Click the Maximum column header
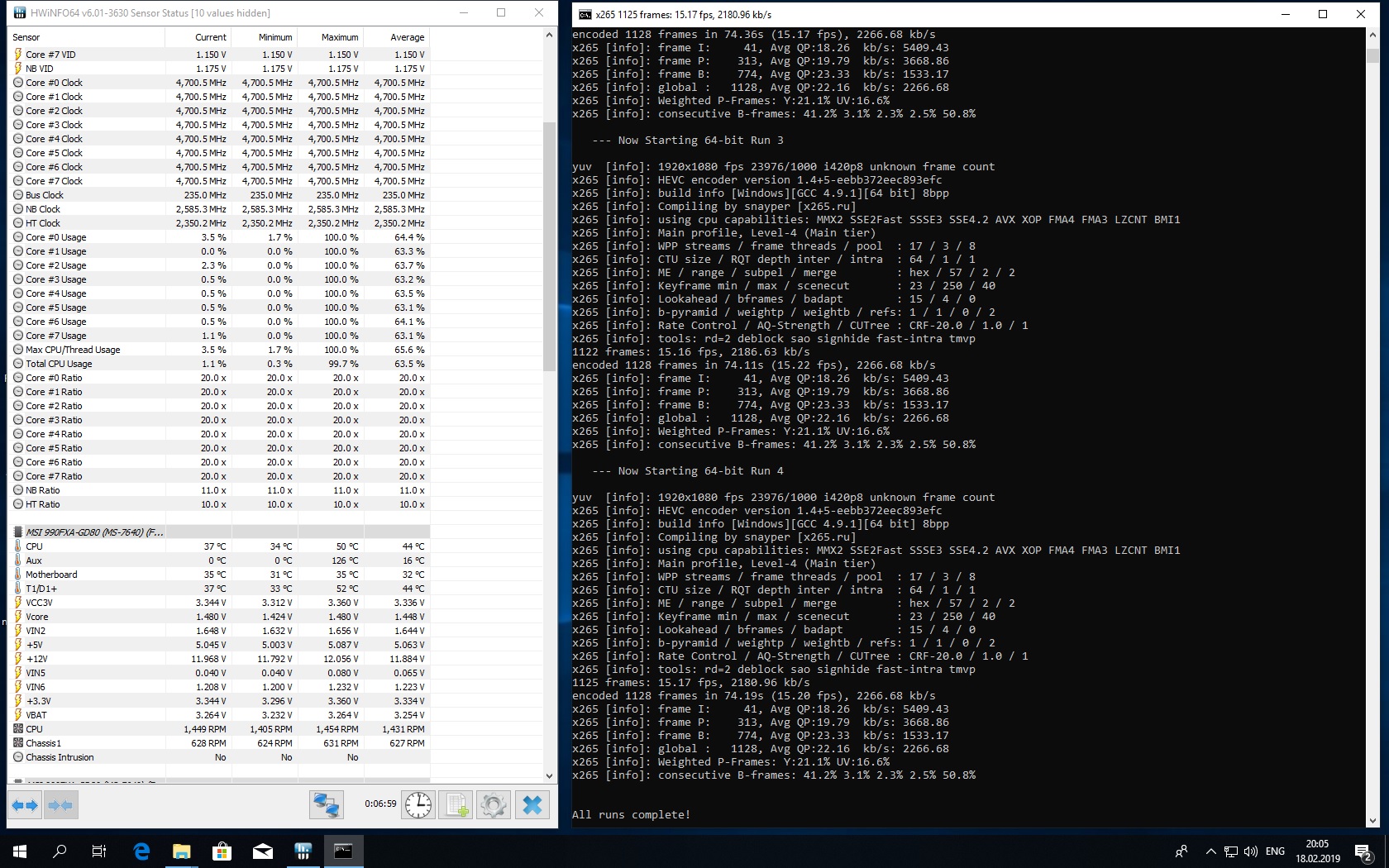The height and width of the screenshot is (868, 1389). 339,37
